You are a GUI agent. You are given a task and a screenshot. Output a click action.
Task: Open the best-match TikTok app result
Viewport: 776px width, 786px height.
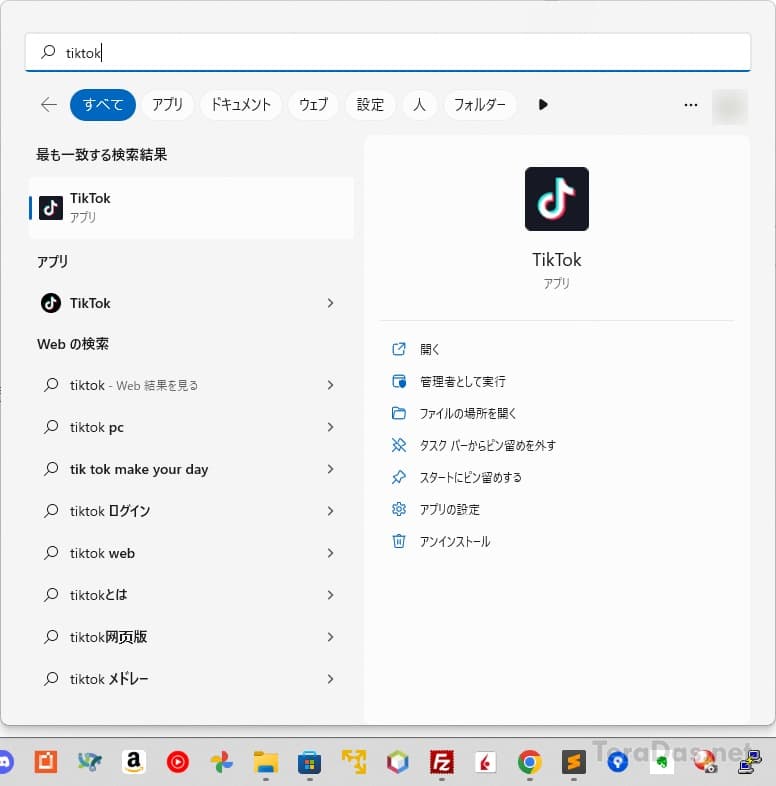point(191,208)
